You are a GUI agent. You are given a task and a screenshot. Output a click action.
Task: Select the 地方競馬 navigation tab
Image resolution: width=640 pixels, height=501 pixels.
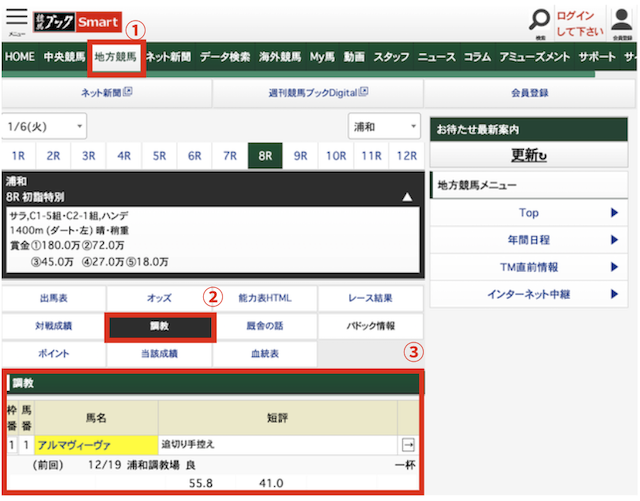(116, 57)
